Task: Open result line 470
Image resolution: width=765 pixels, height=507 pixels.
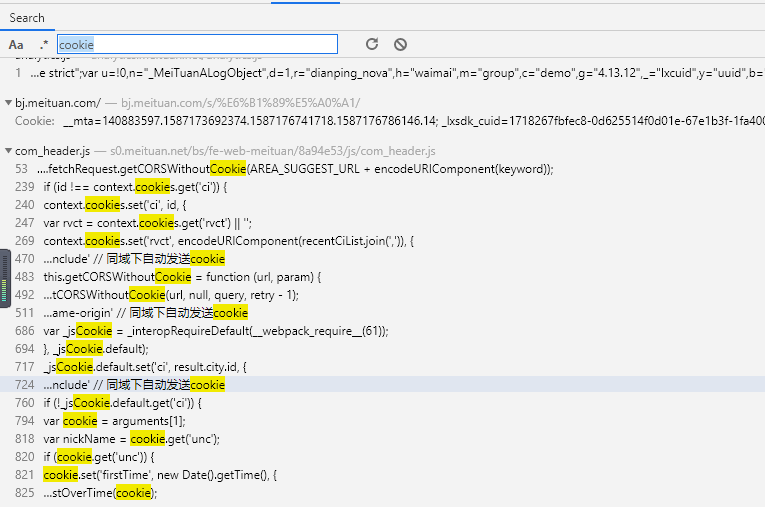Action: click(x=382, y=259)
